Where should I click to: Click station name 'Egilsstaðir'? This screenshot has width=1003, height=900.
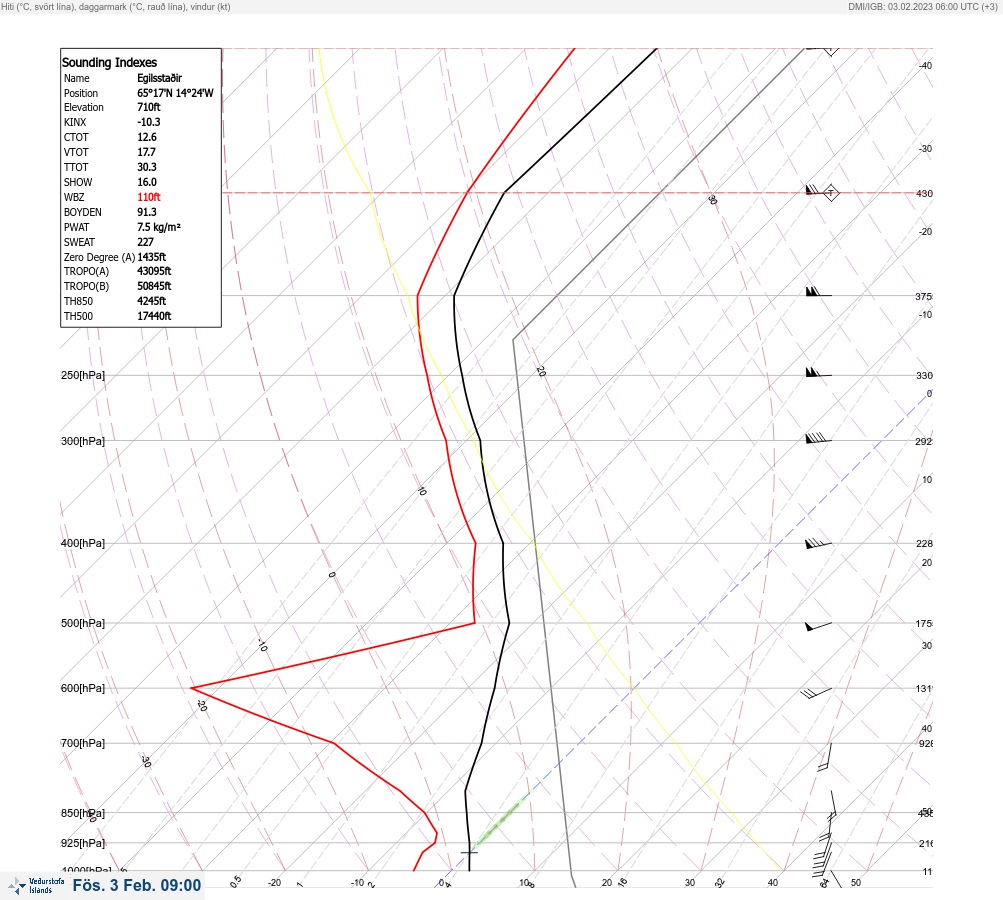(x=159, y=78)
